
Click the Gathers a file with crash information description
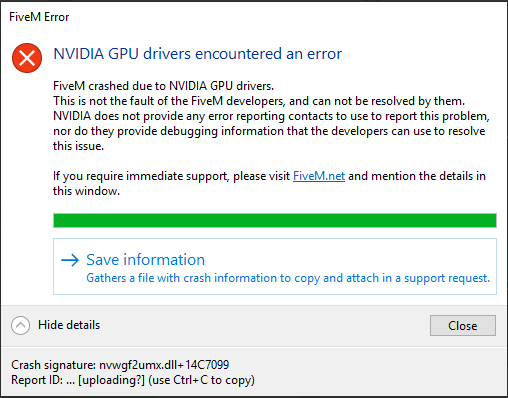tap(288, 278)
